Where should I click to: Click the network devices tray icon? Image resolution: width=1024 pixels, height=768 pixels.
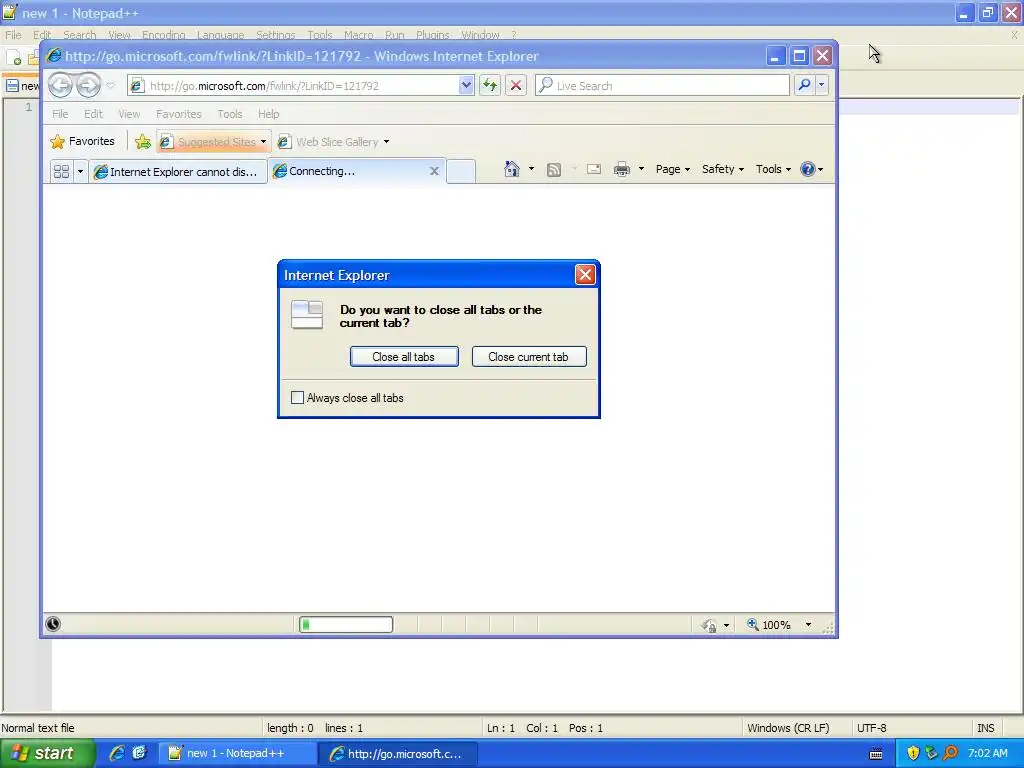(x=932, y=753)
